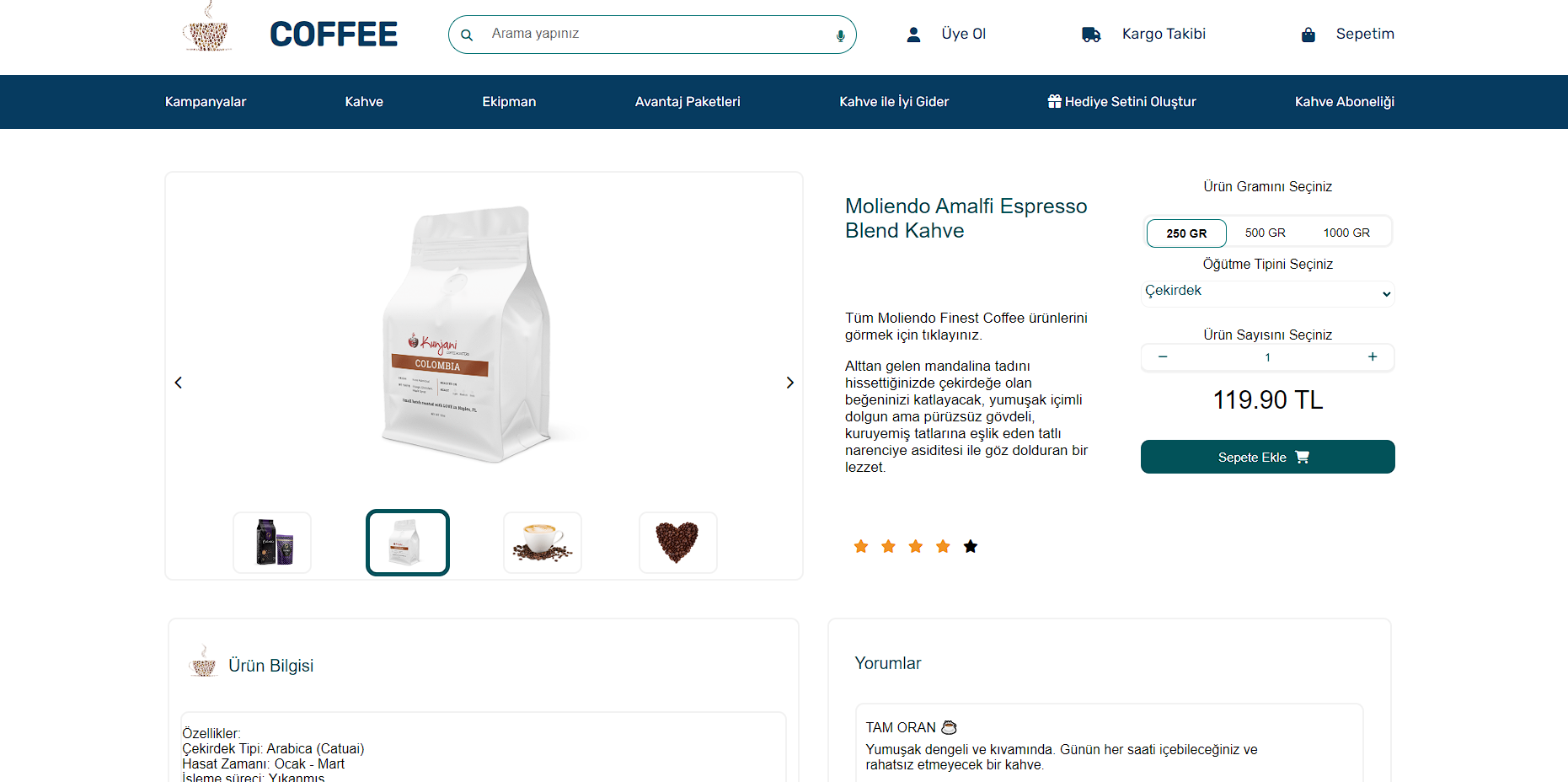Click the right arrow of the image carousel

tap(789, 382)
